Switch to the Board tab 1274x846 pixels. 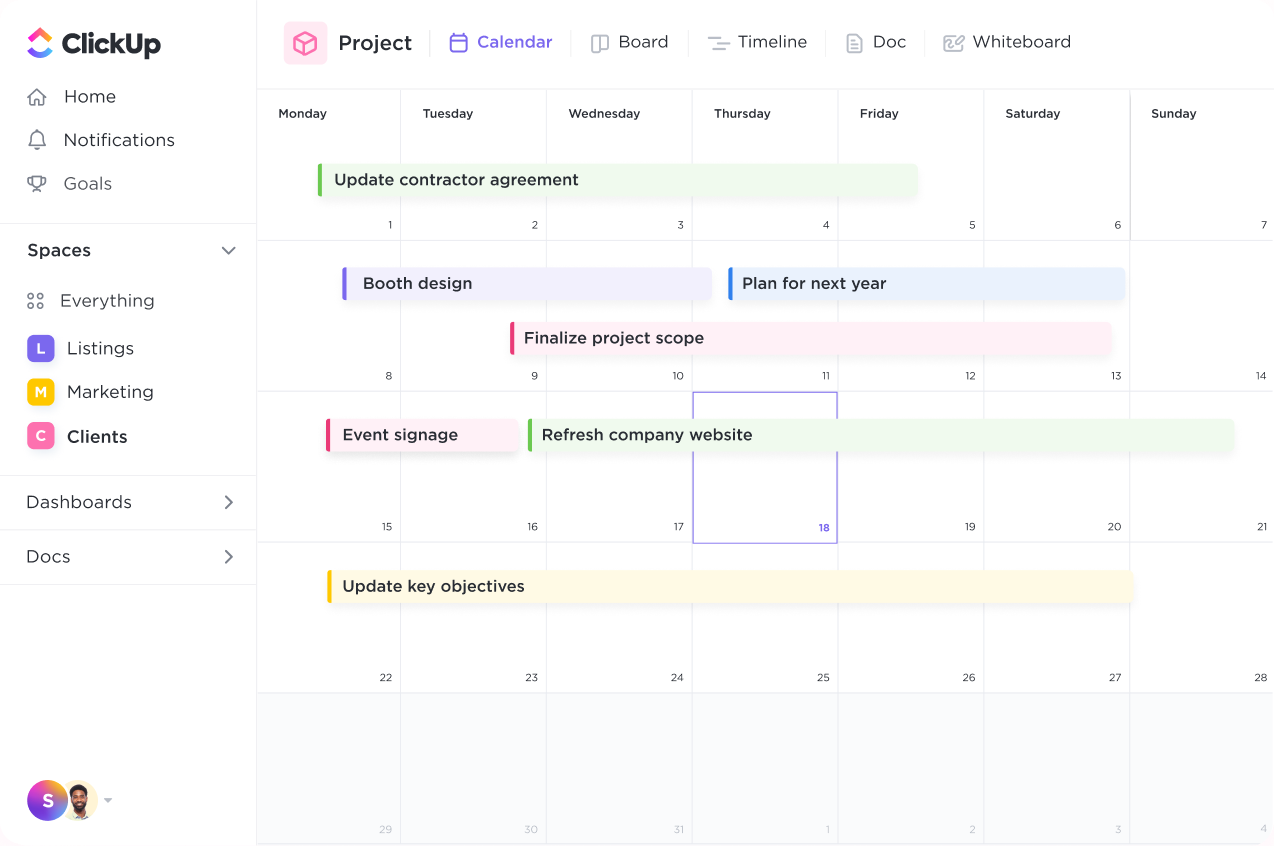click(x=629, y=43)
